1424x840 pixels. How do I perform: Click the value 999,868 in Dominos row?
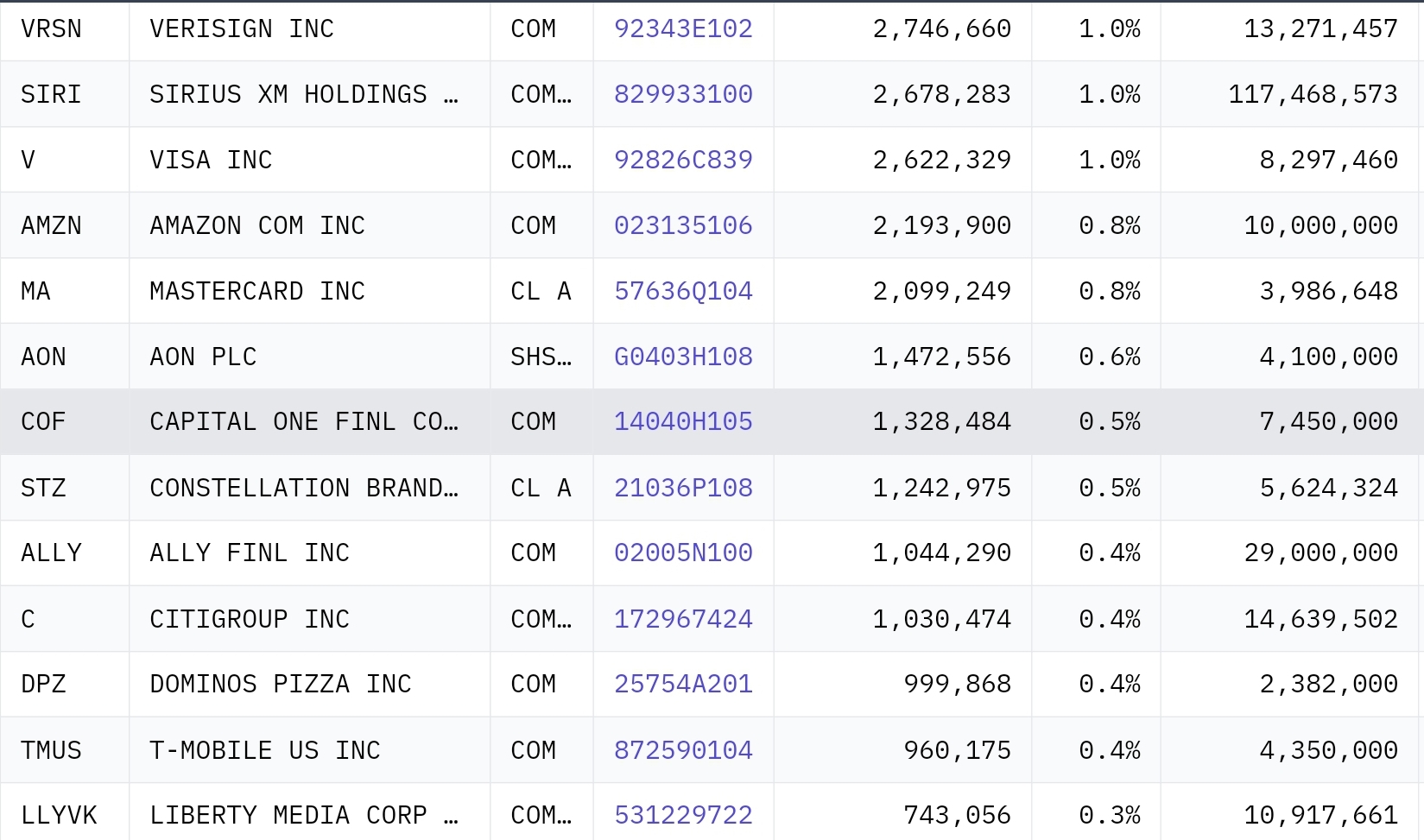click(x=957, y=684)
